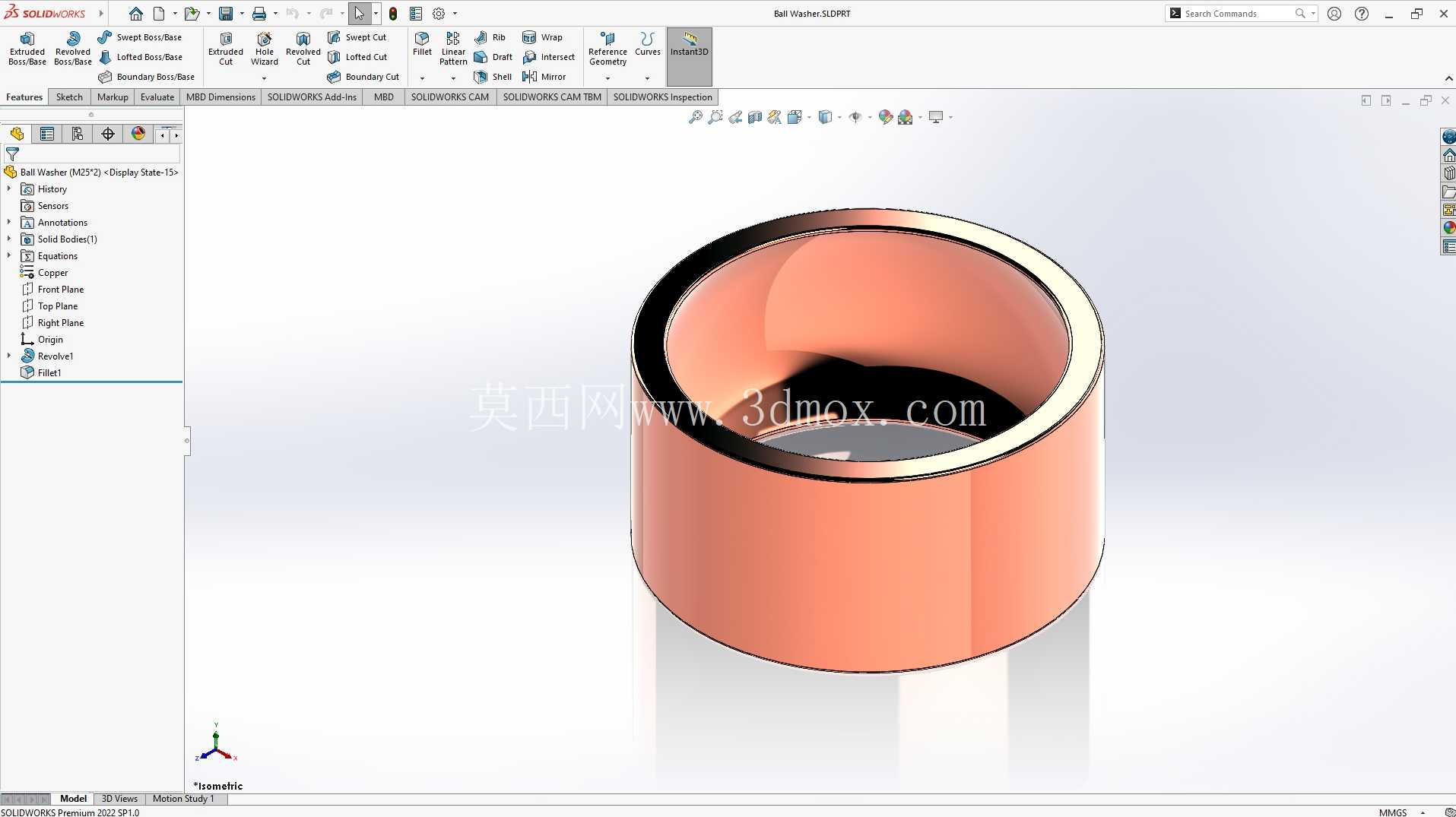
Task: Open the Hole Wizard dropdown arrow
Action: (x=265, y=78)
